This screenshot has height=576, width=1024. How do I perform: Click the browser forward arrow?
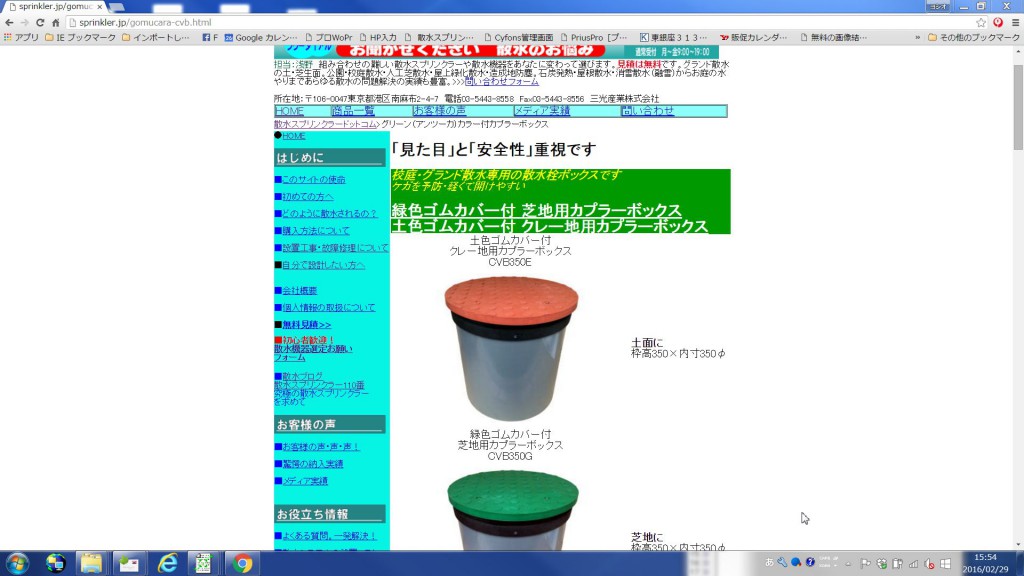tap(24, 22)
